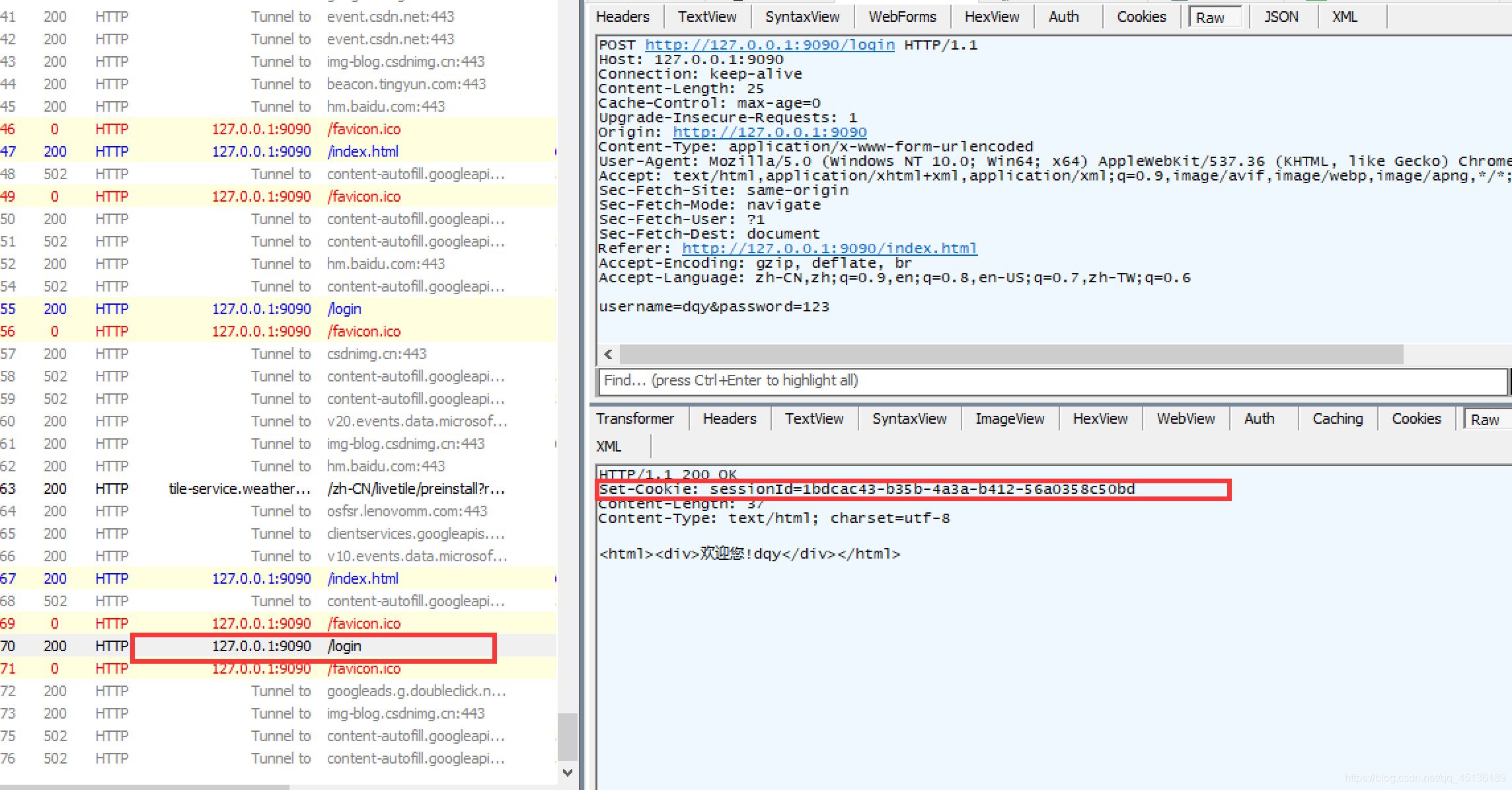Select session 76 content-autofill tunnel

278,758
